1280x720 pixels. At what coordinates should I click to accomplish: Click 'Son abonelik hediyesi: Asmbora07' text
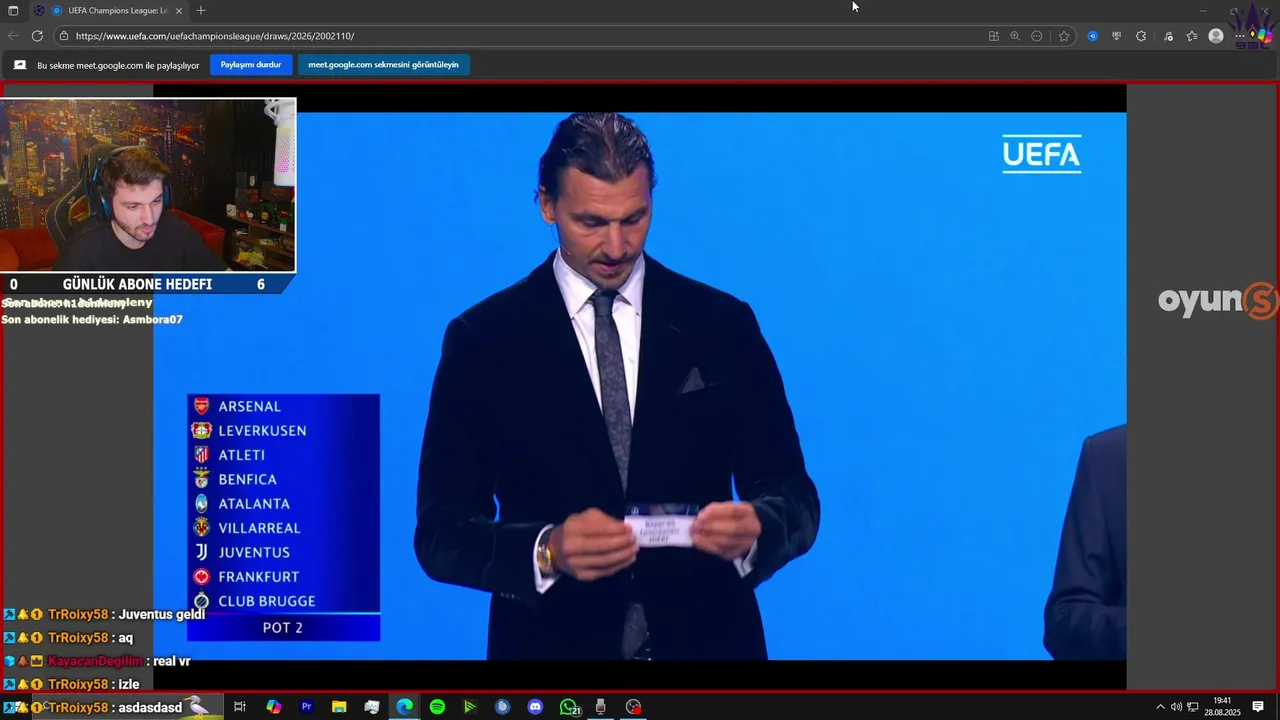92,320
